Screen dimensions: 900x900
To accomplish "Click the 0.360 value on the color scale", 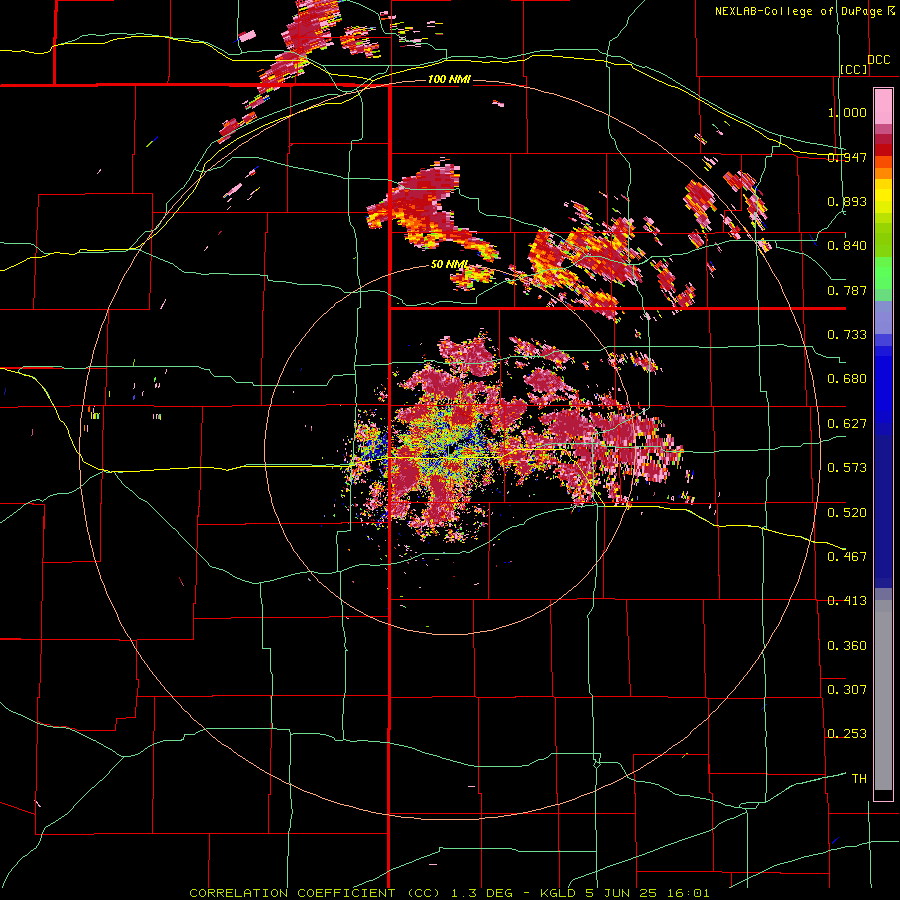I will pyautogui.click(x=847, y=645).
